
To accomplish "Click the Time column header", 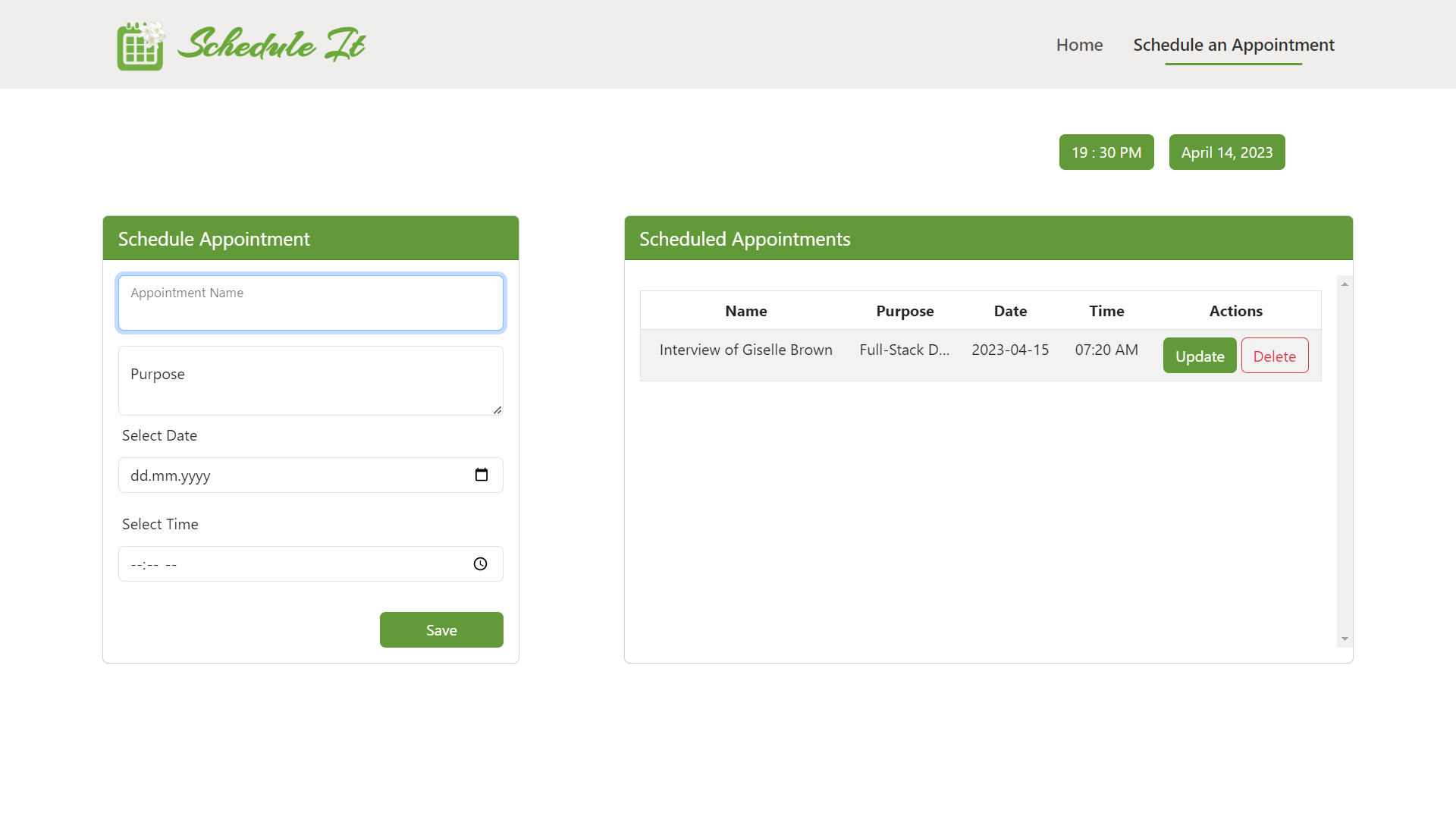I will pyautogui.click(x=1106, y=311).
